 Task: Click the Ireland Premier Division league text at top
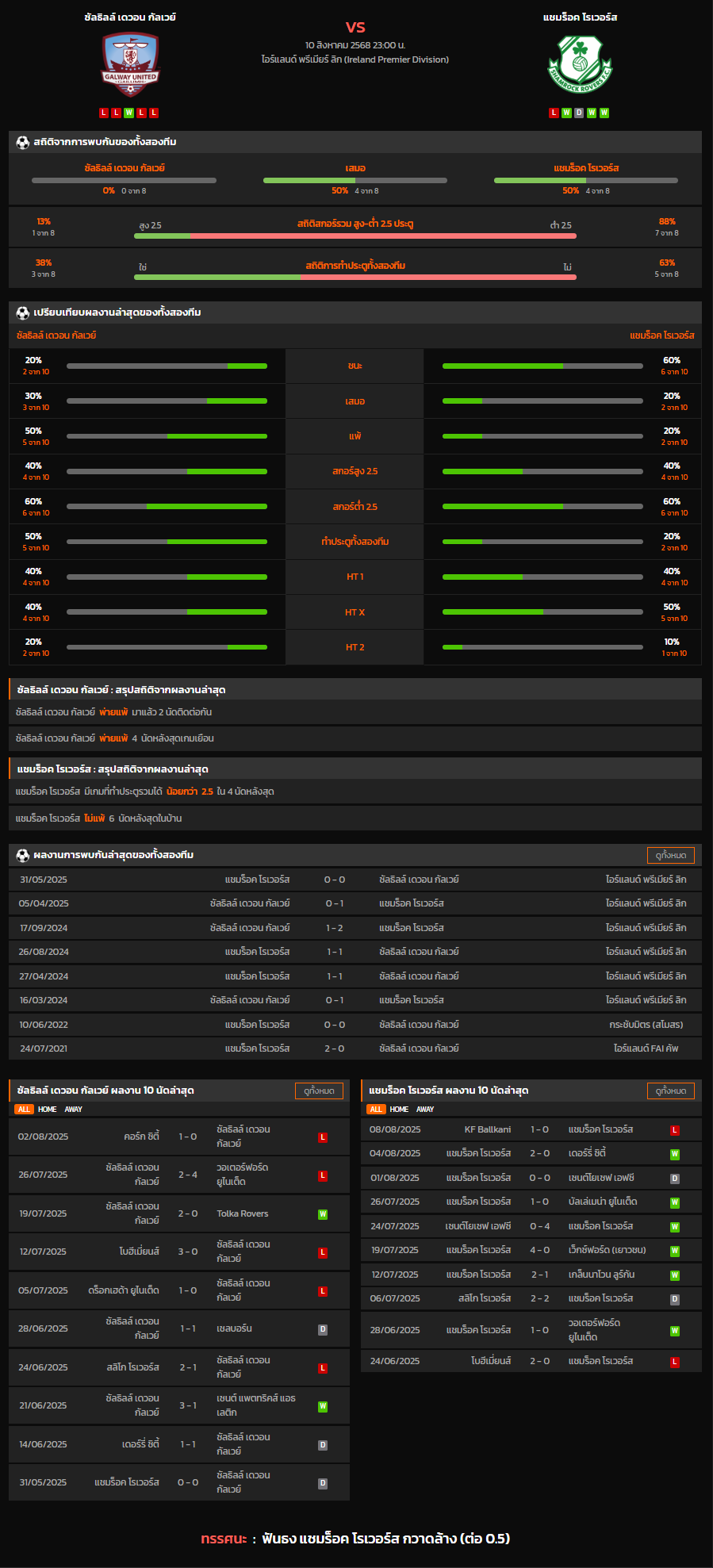[x=355, y=59]
